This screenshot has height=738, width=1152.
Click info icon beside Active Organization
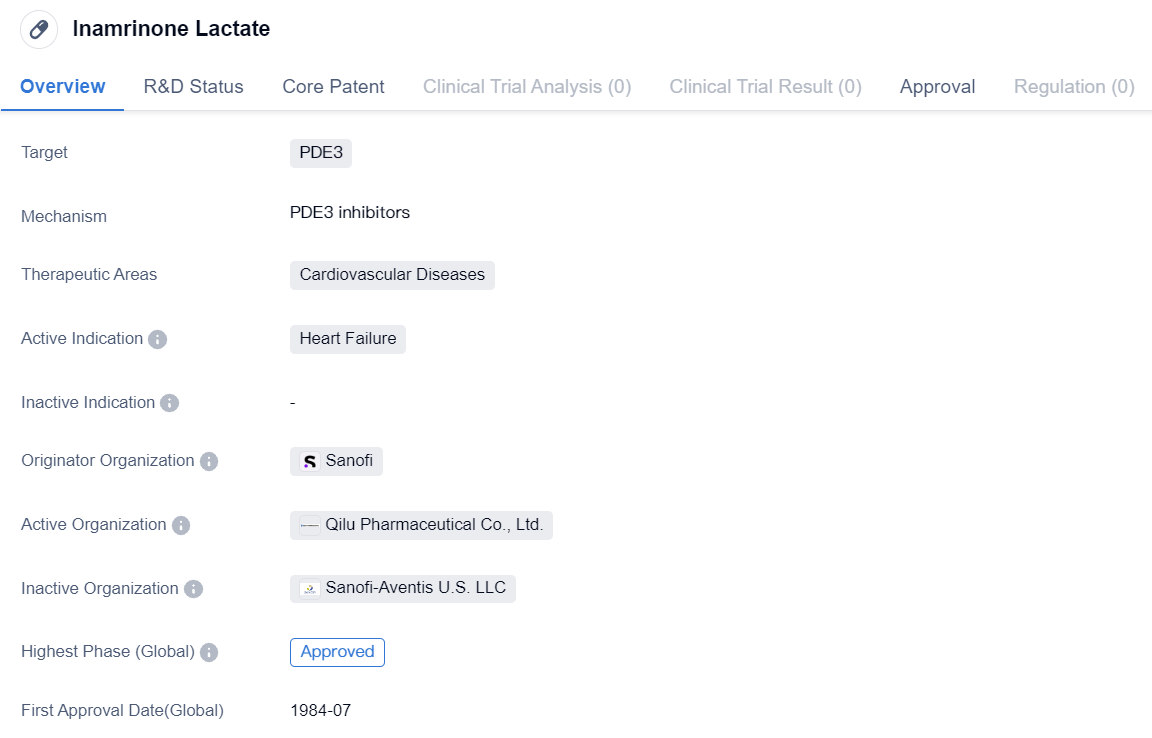[x=181, y=525]
